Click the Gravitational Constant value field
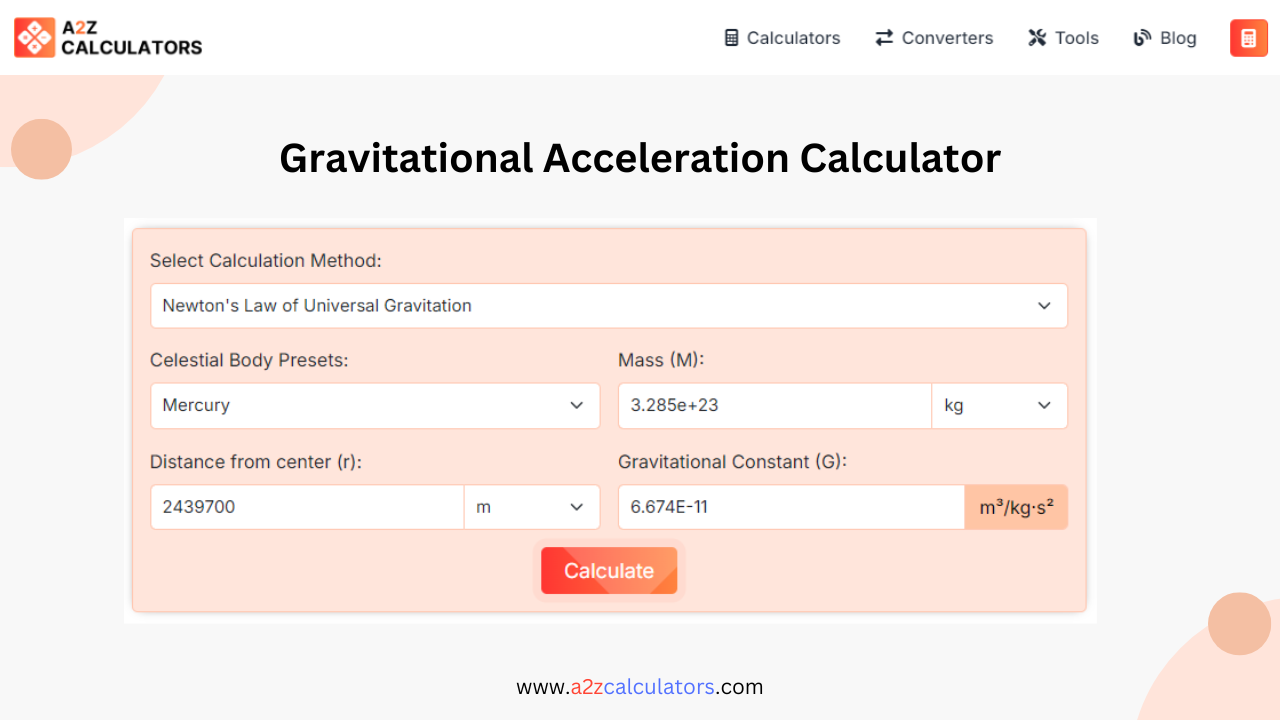This screenshot has width=1280, height=720. (790, 507)
